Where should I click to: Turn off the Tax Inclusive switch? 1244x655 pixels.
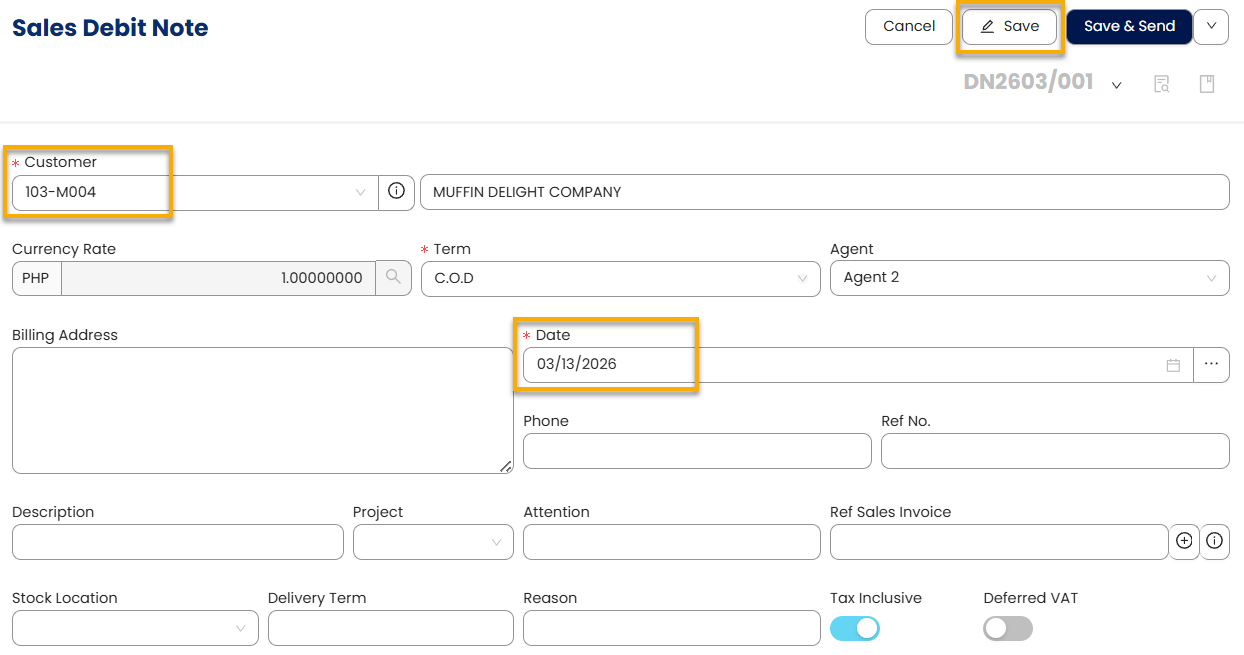(x=855, y=628)
